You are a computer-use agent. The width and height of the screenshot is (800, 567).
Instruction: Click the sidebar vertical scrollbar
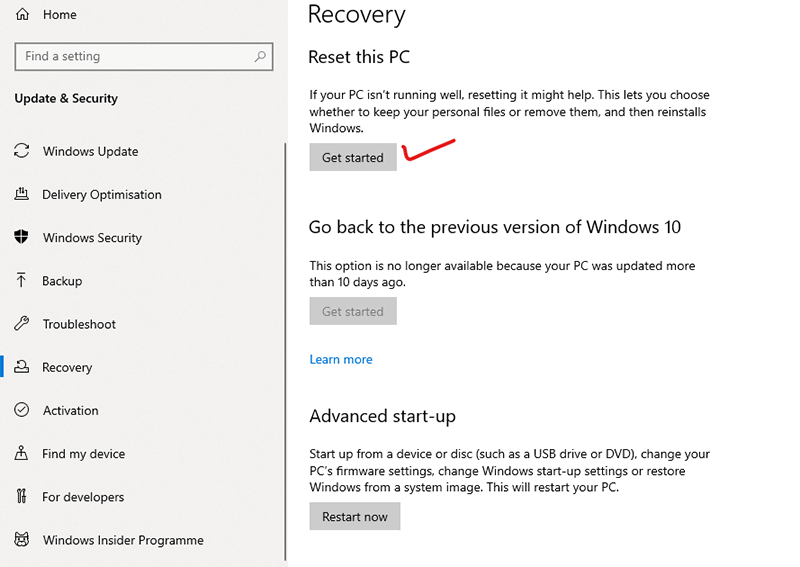pyautogui.click(x=286, y=350)
